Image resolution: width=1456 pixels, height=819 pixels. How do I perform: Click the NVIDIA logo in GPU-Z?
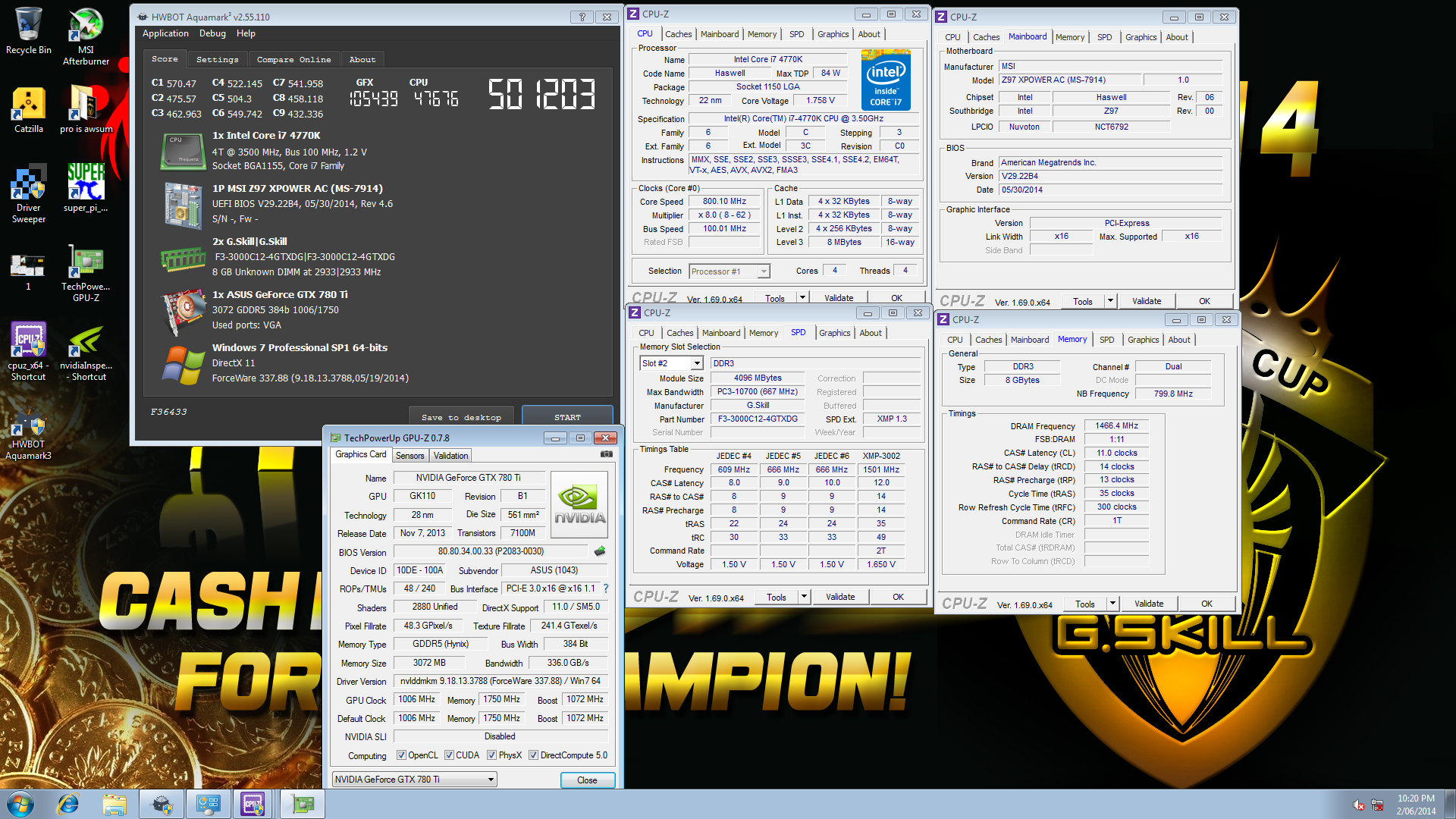coord(579,505)
